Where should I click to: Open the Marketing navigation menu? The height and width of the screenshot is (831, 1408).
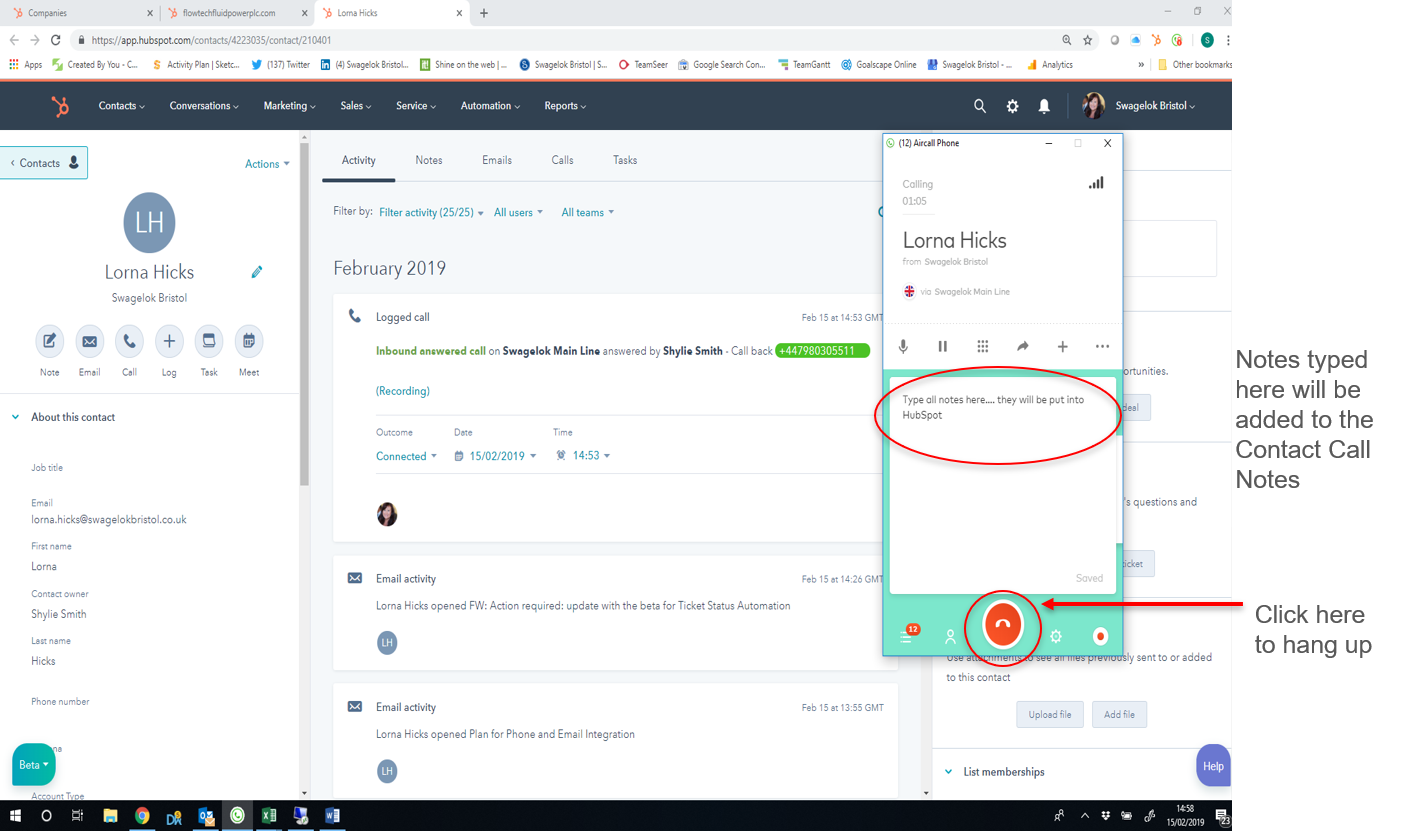click(290, 106)
